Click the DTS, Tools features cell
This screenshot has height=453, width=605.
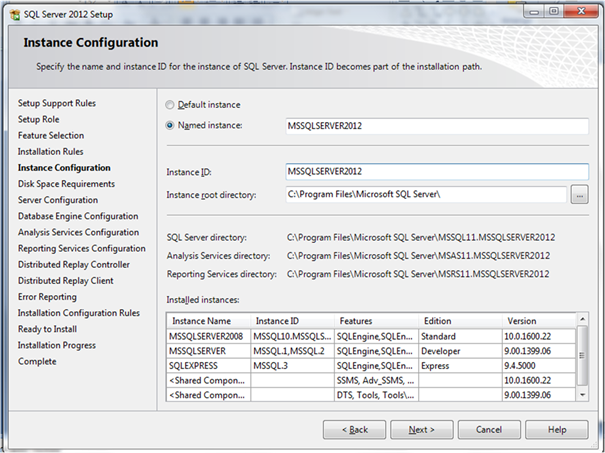click(x=376, y=395)
